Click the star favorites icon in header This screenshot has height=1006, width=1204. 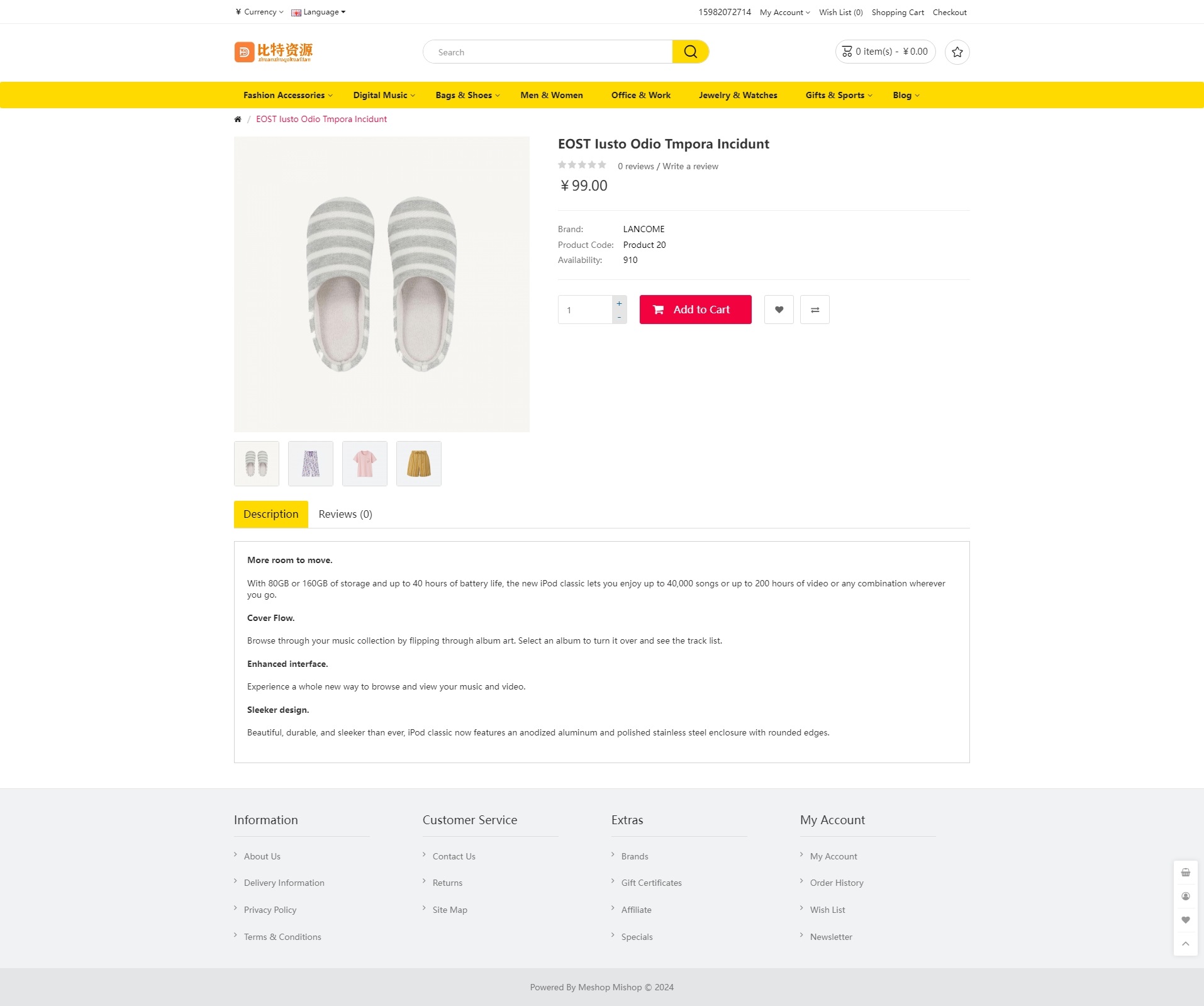957,52
